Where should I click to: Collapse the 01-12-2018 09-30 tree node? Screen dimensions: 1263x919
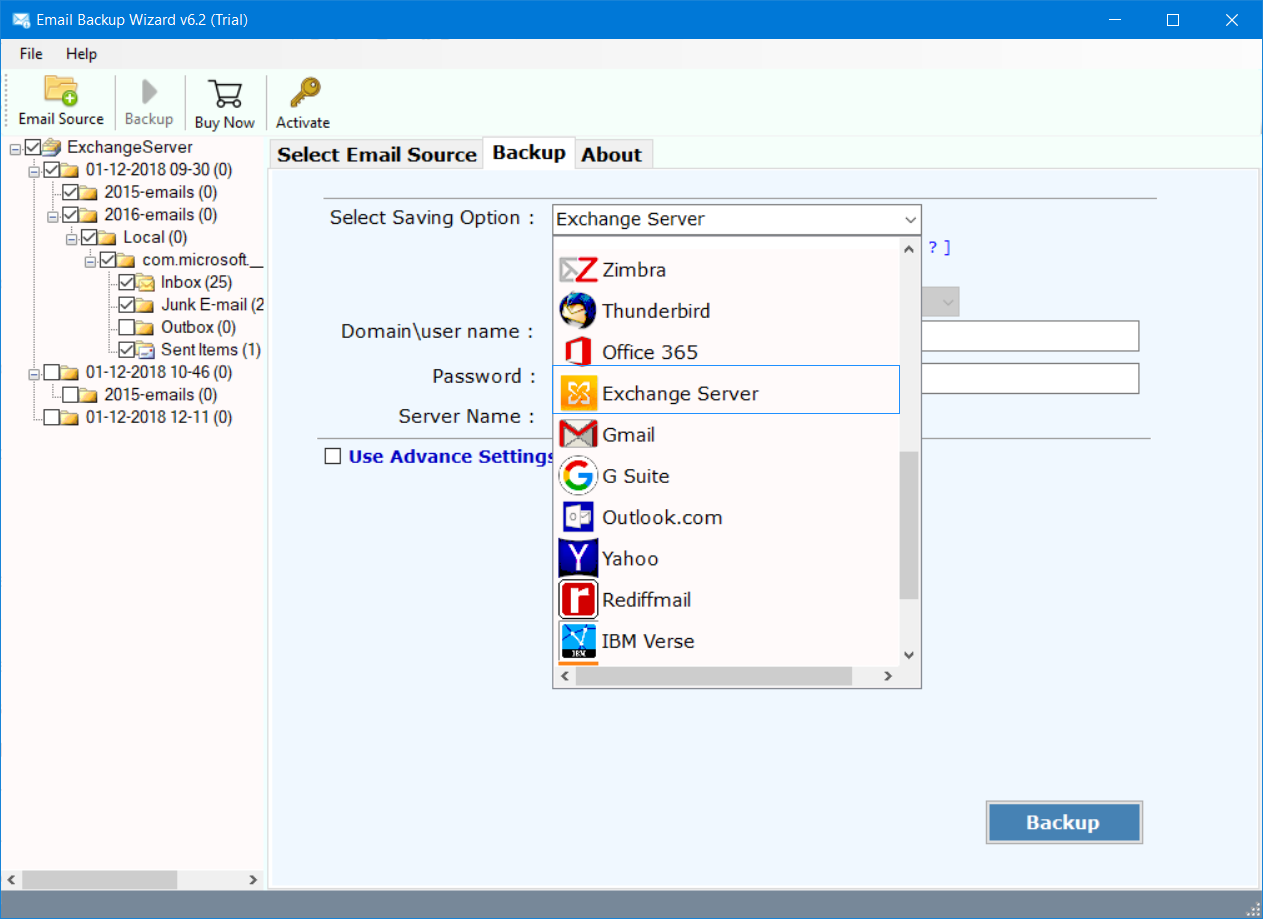(34, 171)
